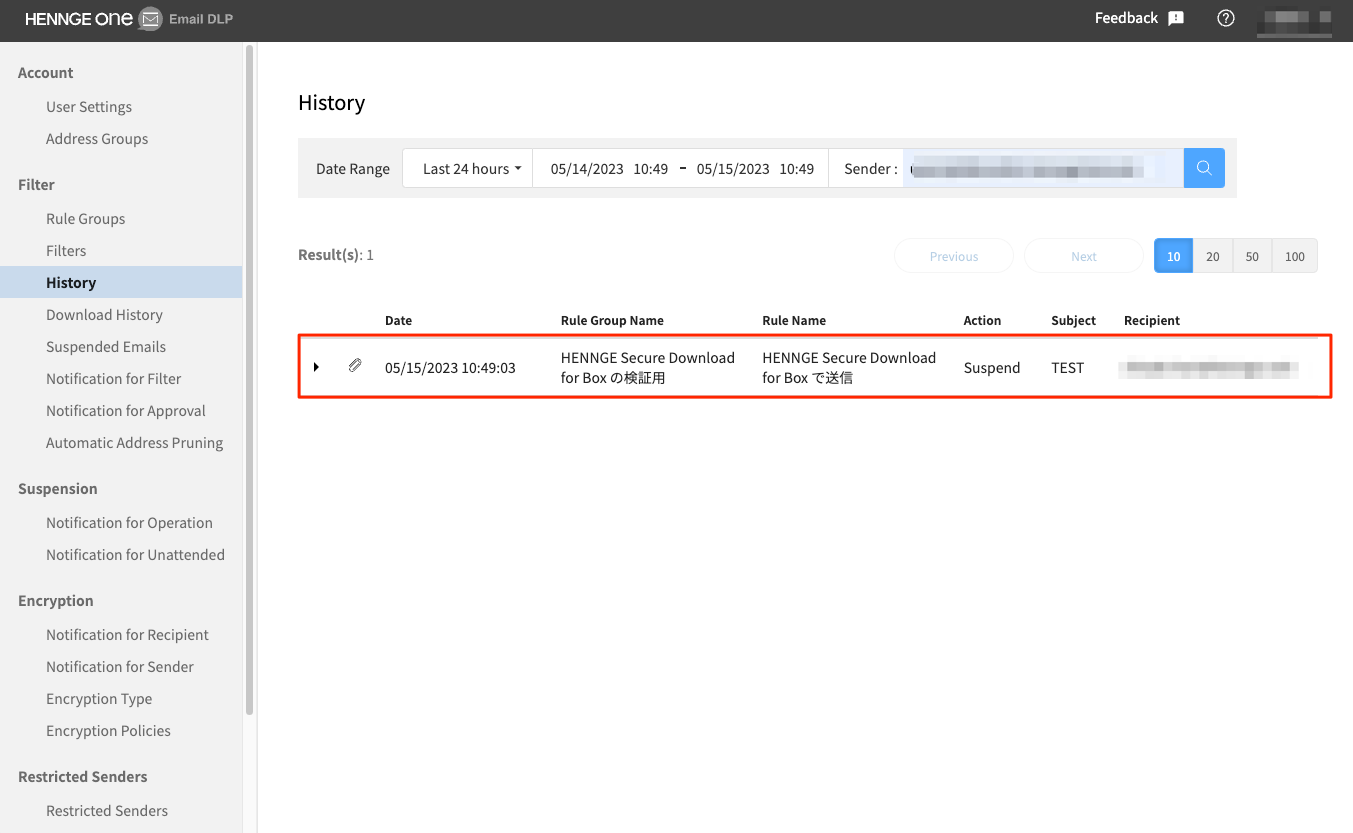Expand the 05/15/2023 10:49:03 history row
Screen dimensions: 1353x833
[x=316, y=367]
